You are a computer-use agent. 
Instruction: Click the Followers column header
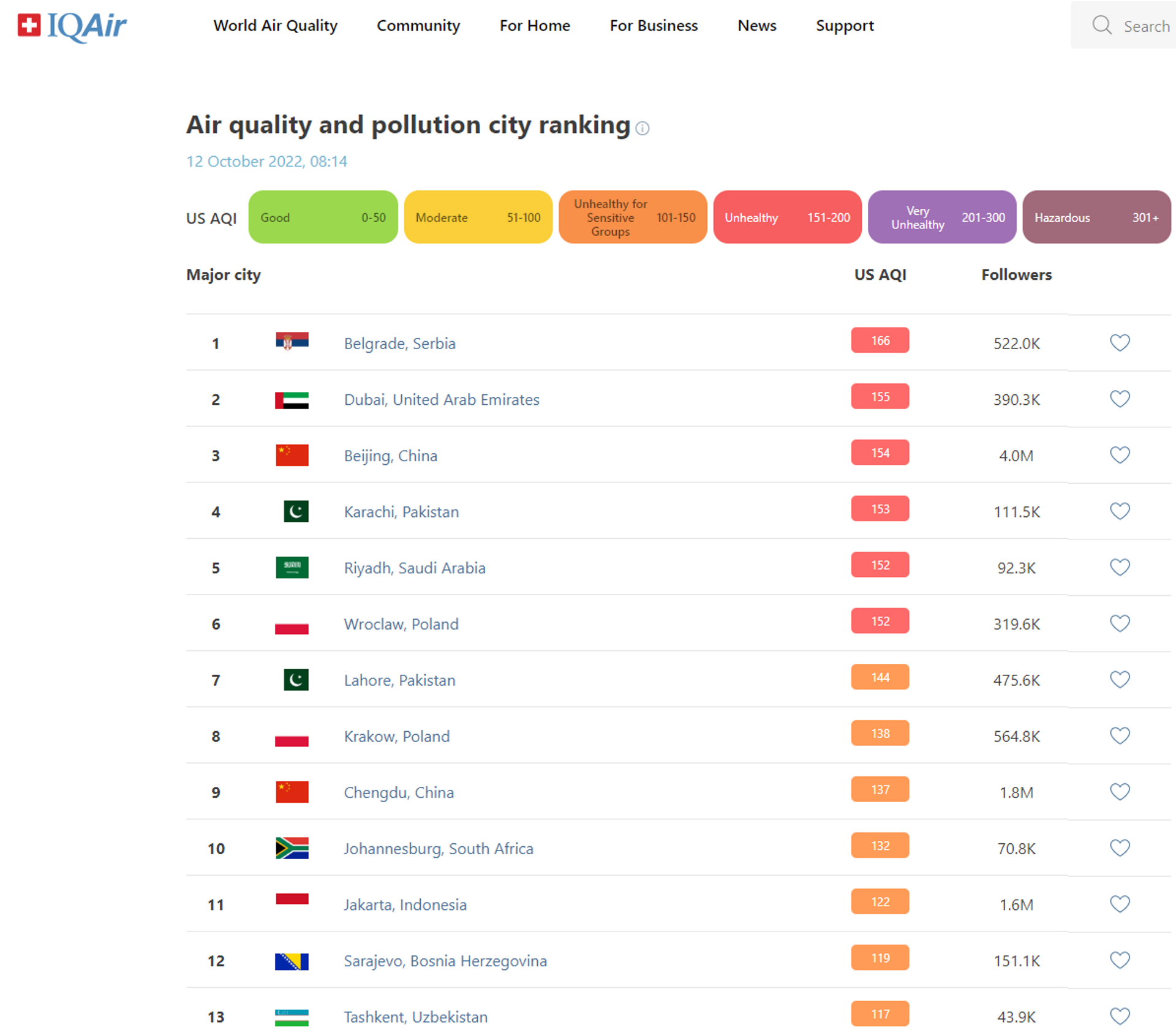pos(1016,275)
